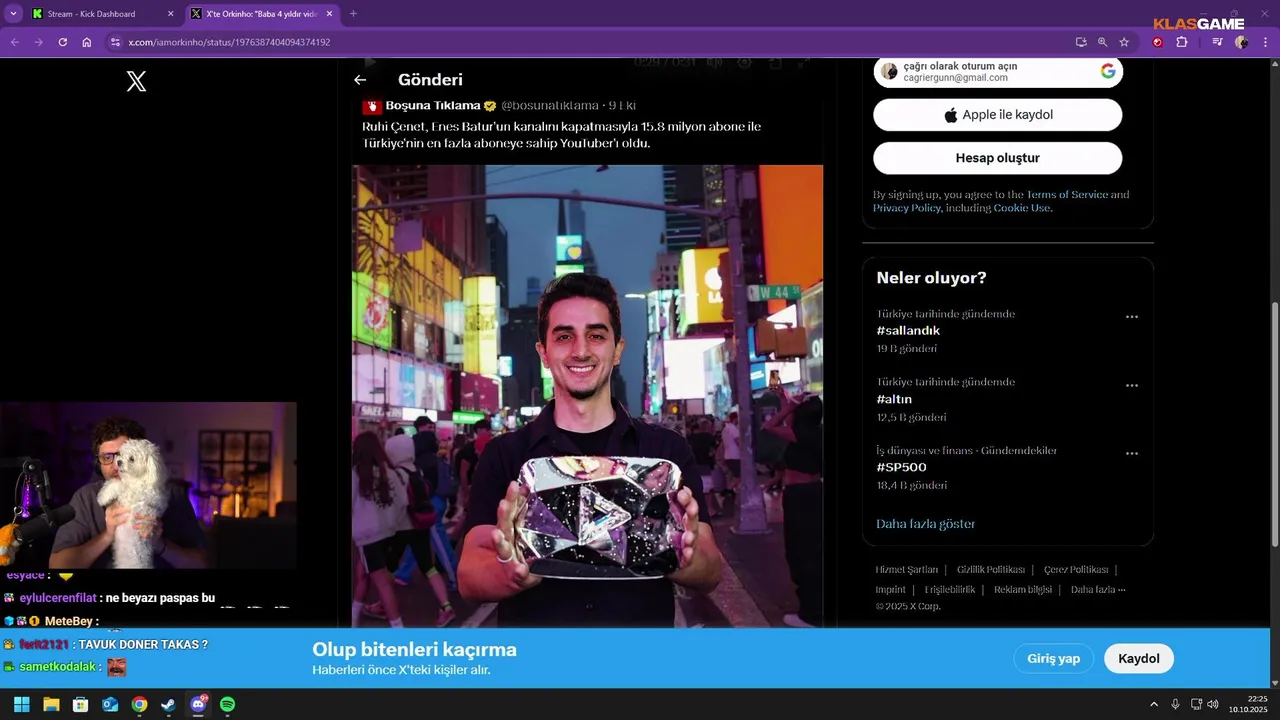
Task: Click Daha fazla göster link
Action: (x=925, y=524)
